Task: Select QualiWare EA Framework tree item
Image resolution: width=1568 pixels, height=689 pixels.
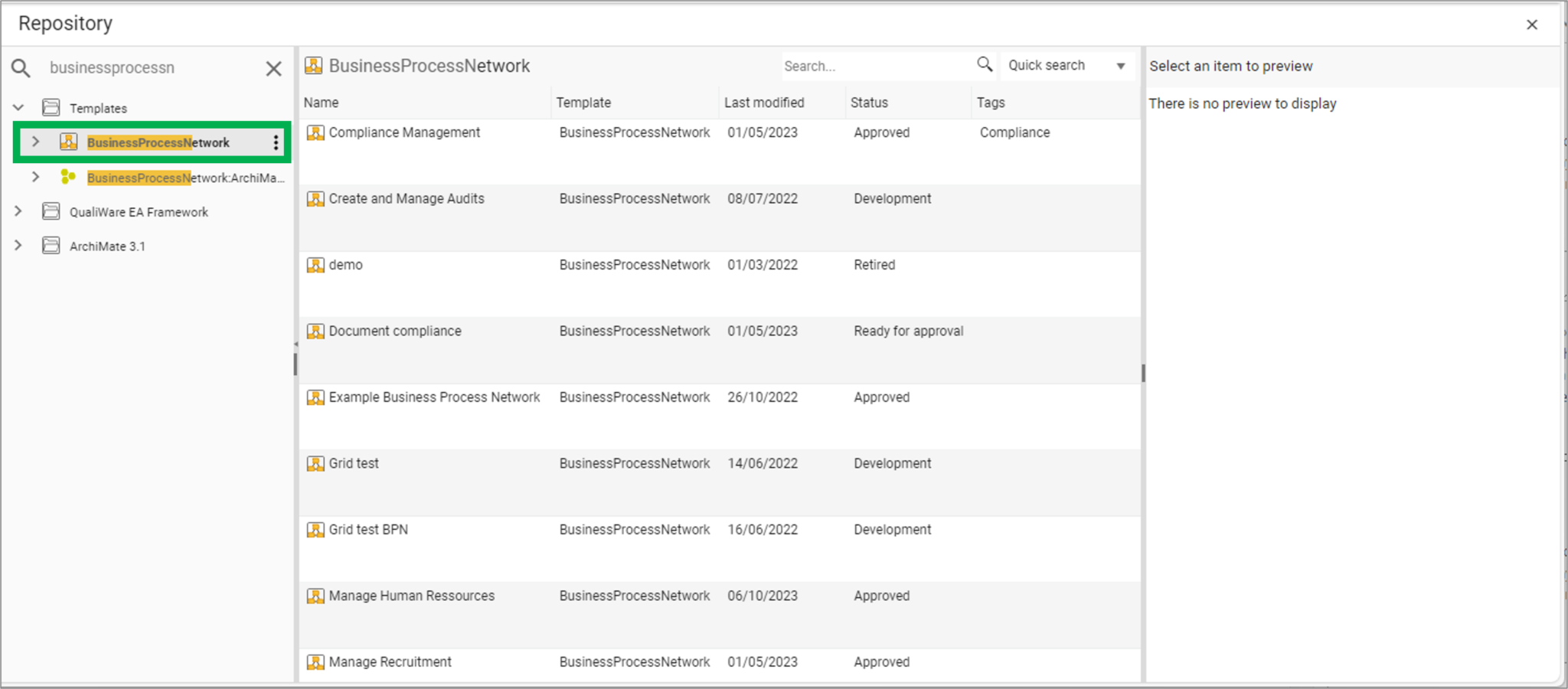Action: pyautogui.click(x=139, y=212)
